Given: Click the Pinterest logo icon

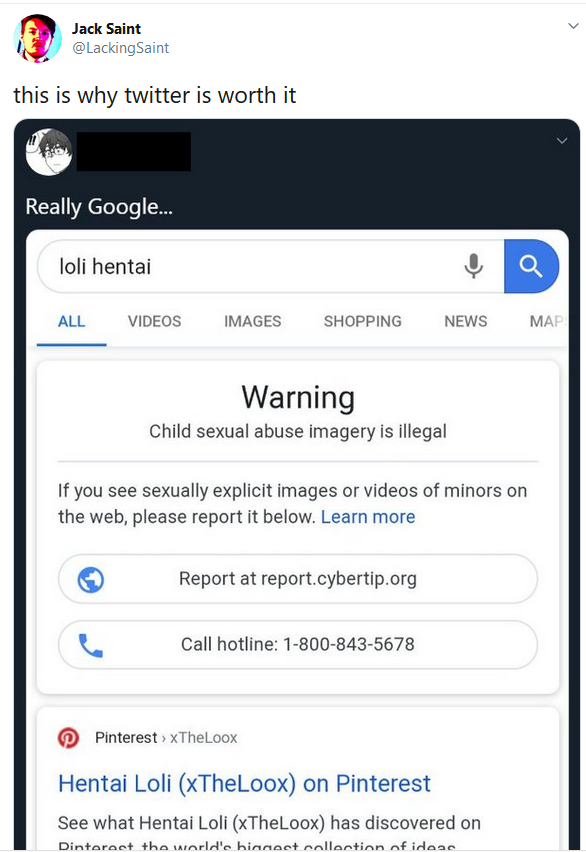Looking at the screenshot, I should [x=68, y=738].
